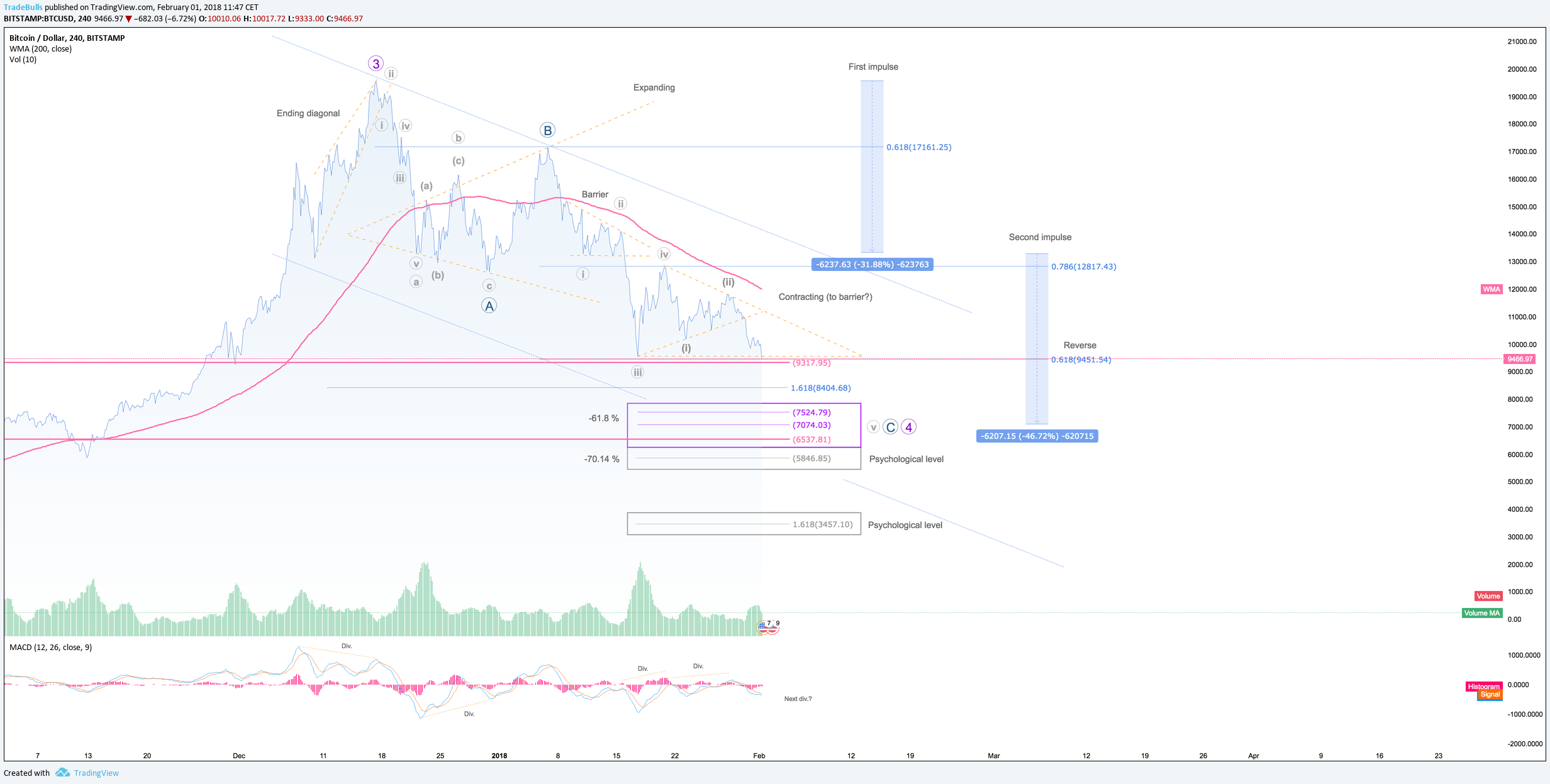Screen dimensions: 1550x784
Task: Click the (6537.81) pink level label
Action: point(811,439)
